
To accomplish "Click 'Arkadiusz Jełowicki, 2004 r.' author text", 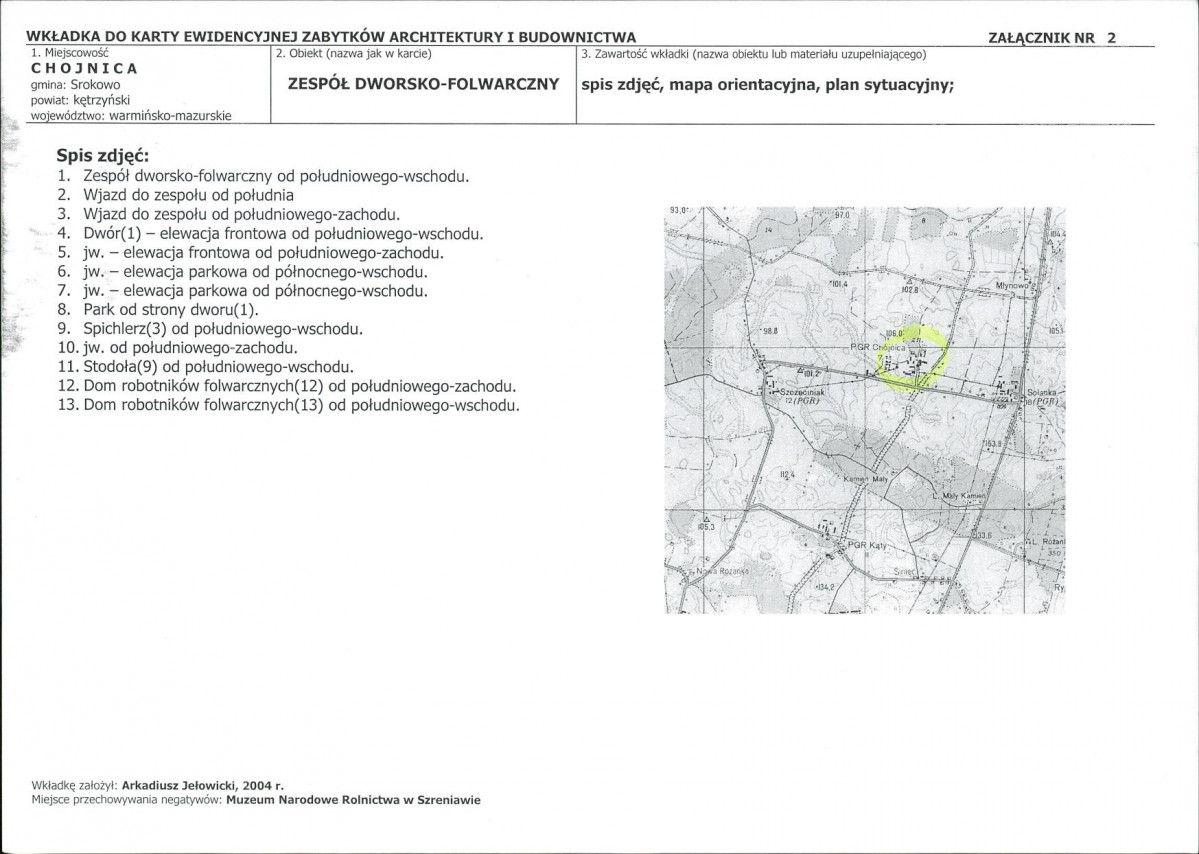I will [203, 785].
